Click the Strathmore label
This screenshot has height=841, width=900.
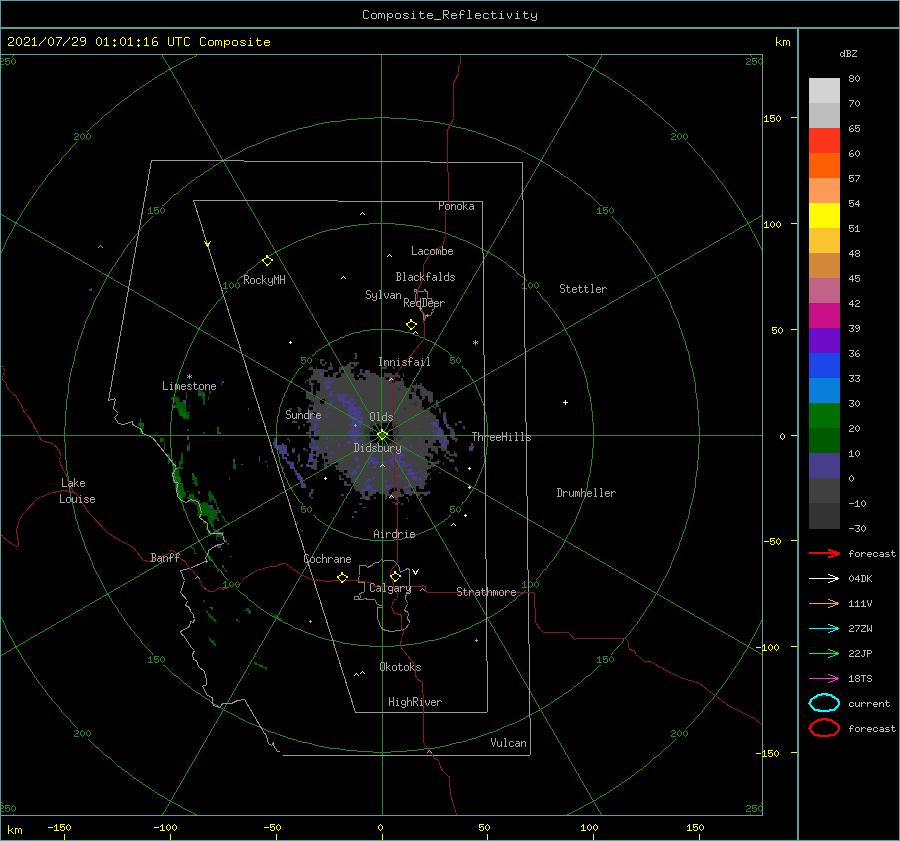point(486,592)
